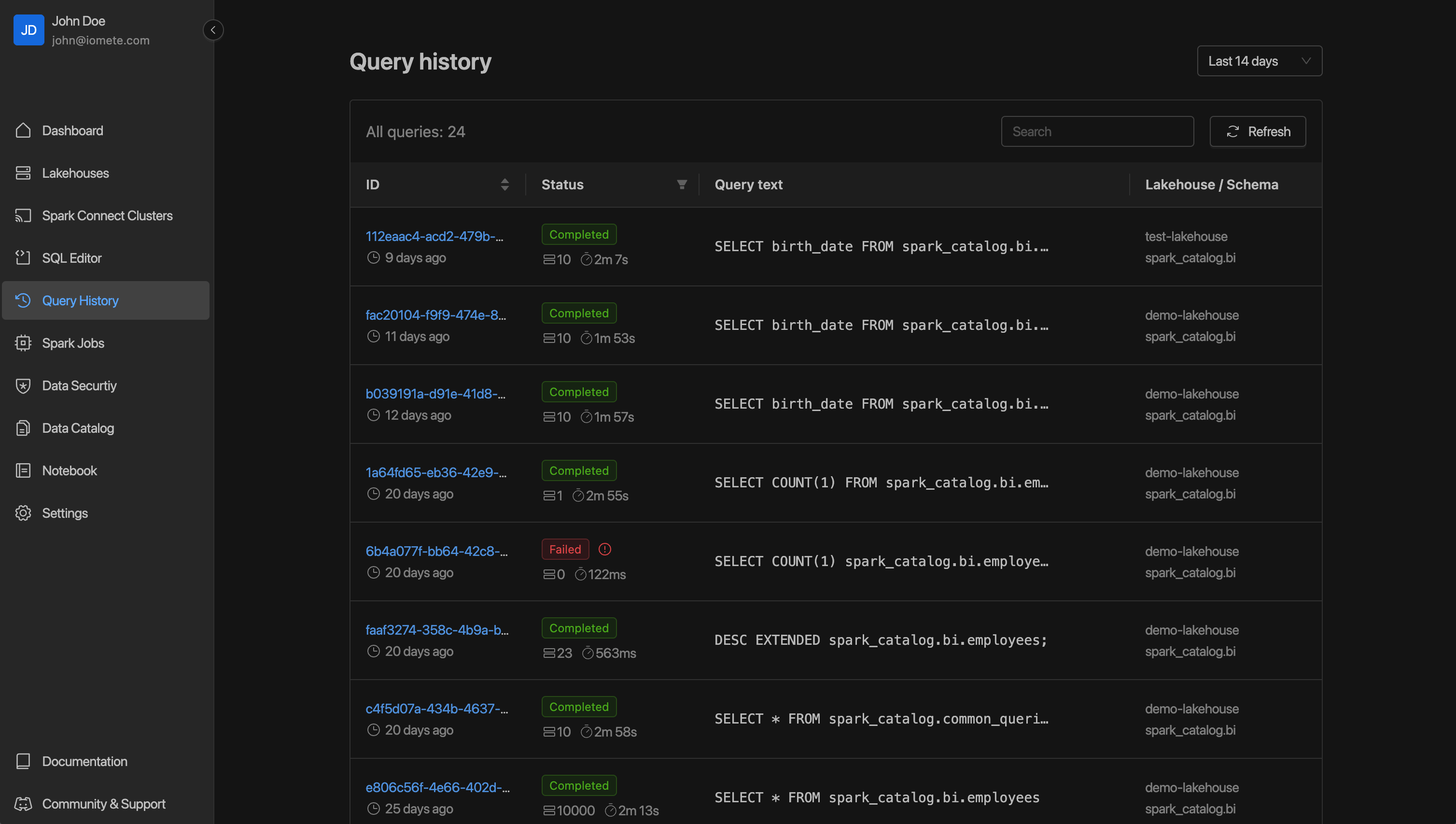This screenshot has height=824, width=1456.
Task: Open query faaf3274-358c-4b9a link
Action: pos(437,629)
